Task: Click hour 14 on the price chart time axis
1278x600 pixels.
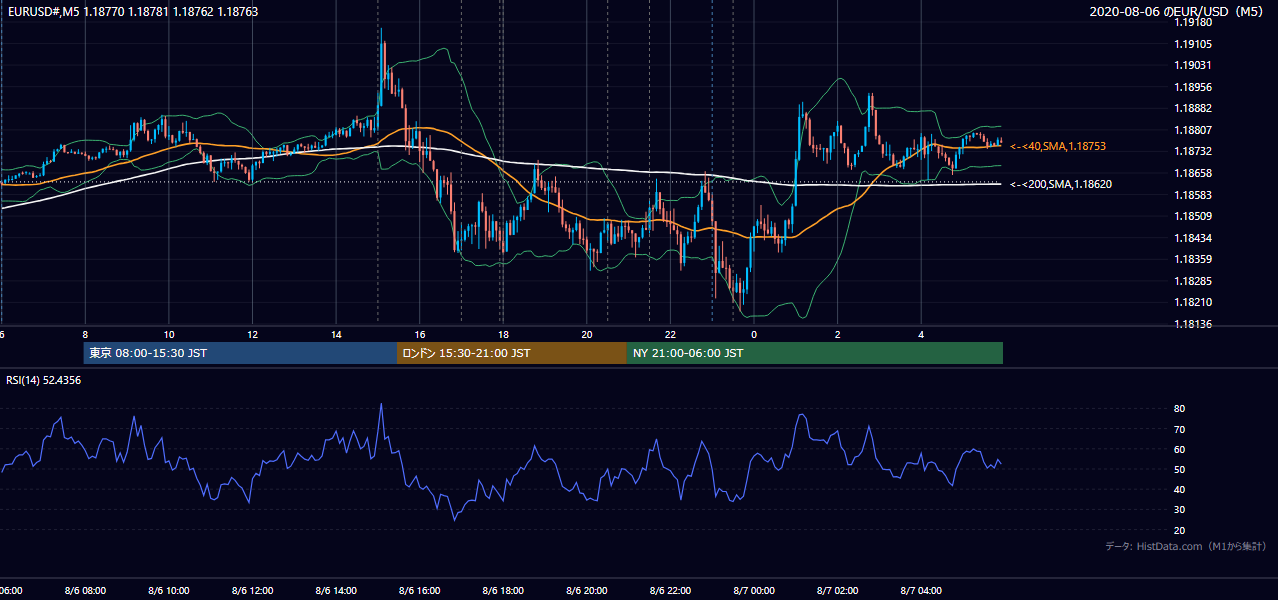Action: click(336, 335)
